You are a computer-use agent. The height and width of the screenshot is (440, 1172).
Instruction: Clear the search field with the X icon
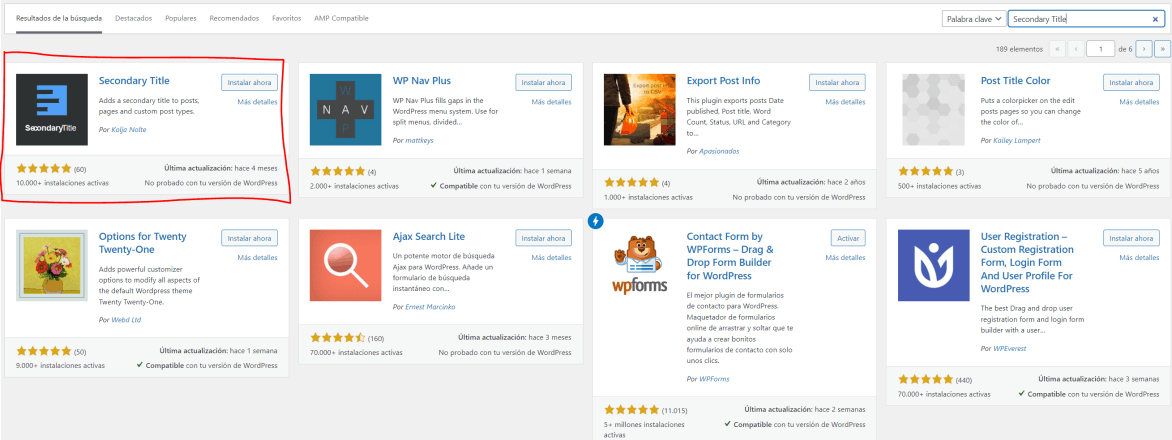pos(1155,19)
